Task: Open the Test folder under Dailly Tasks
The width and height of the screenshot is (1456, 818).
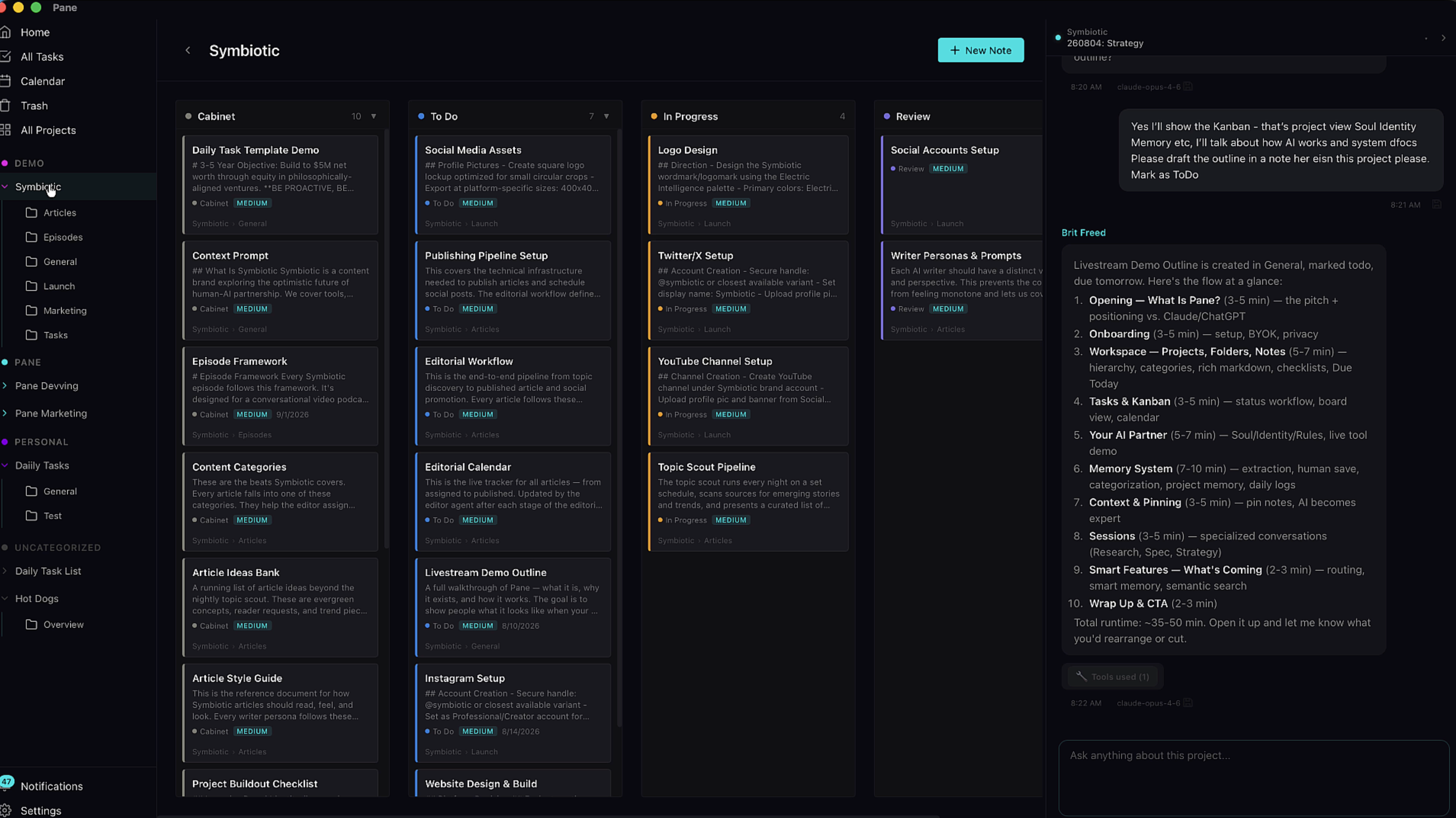Action: coord(53,515)
